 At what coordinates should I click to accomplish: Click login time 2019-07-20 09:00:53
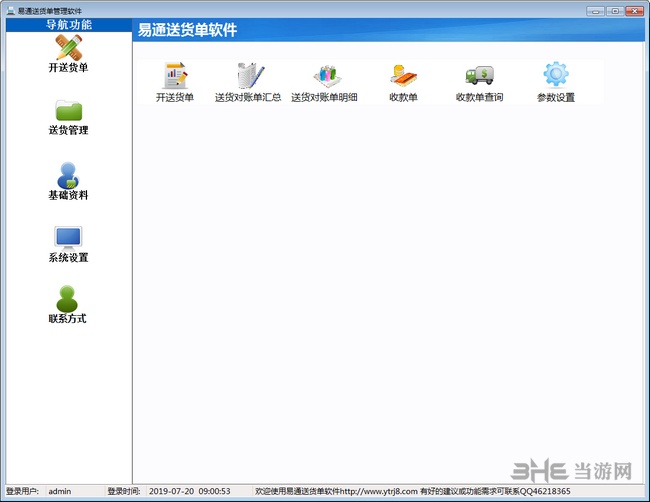[189, 491]
